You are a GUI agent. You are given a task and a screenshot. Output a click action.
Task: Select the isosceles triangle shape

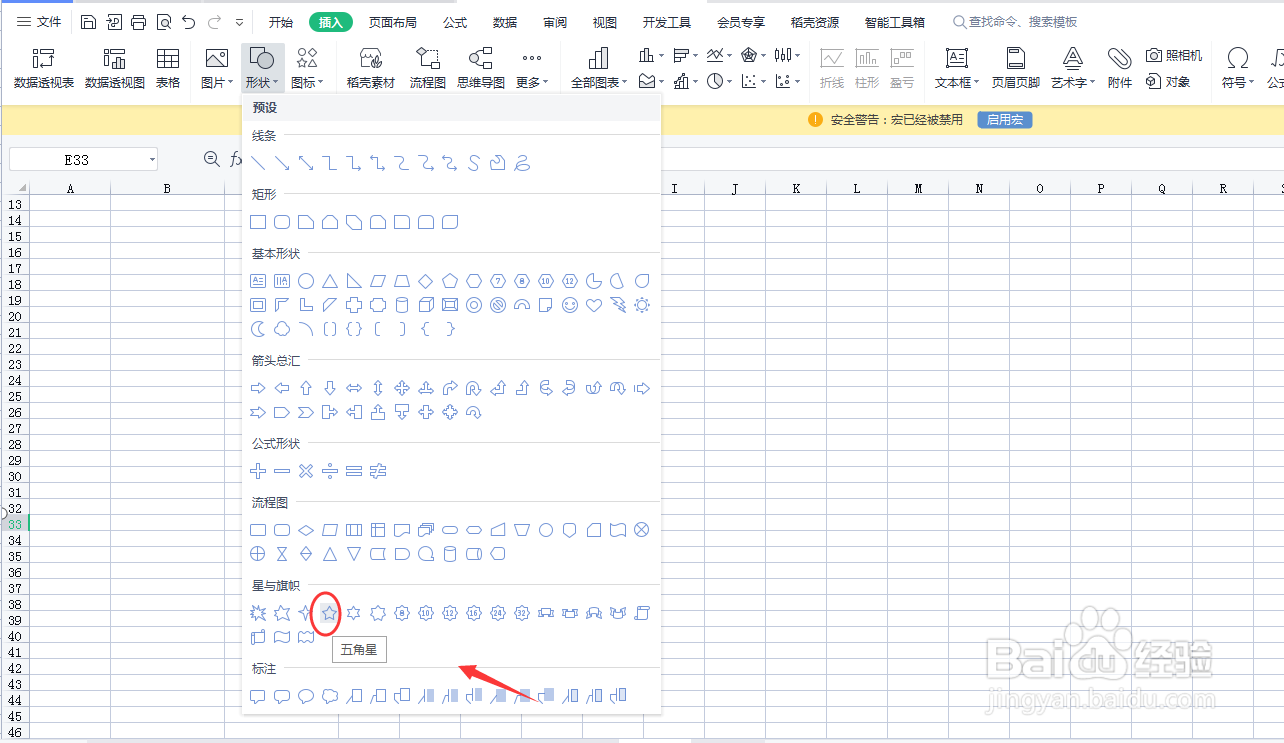point(330,281)
